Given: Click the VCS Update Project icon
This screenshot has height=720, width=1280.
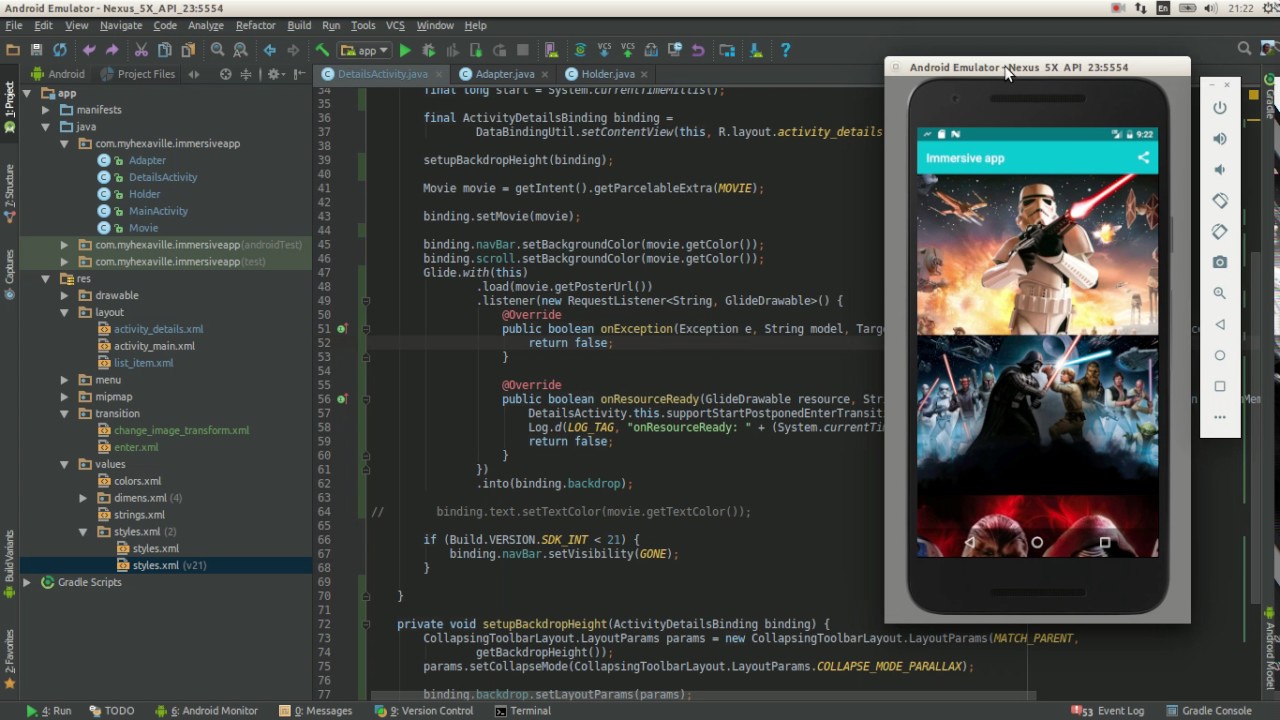Looking at the screenshot, I should pos(604,50).
